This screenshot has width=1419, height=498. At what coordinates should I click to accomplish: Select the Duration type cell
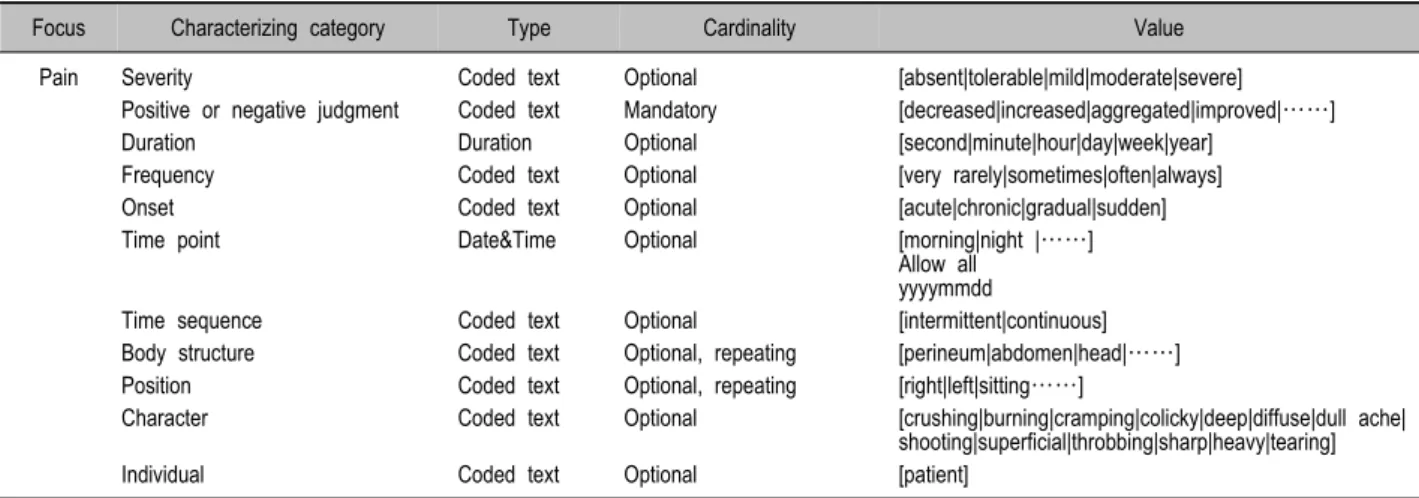point(494,142)
